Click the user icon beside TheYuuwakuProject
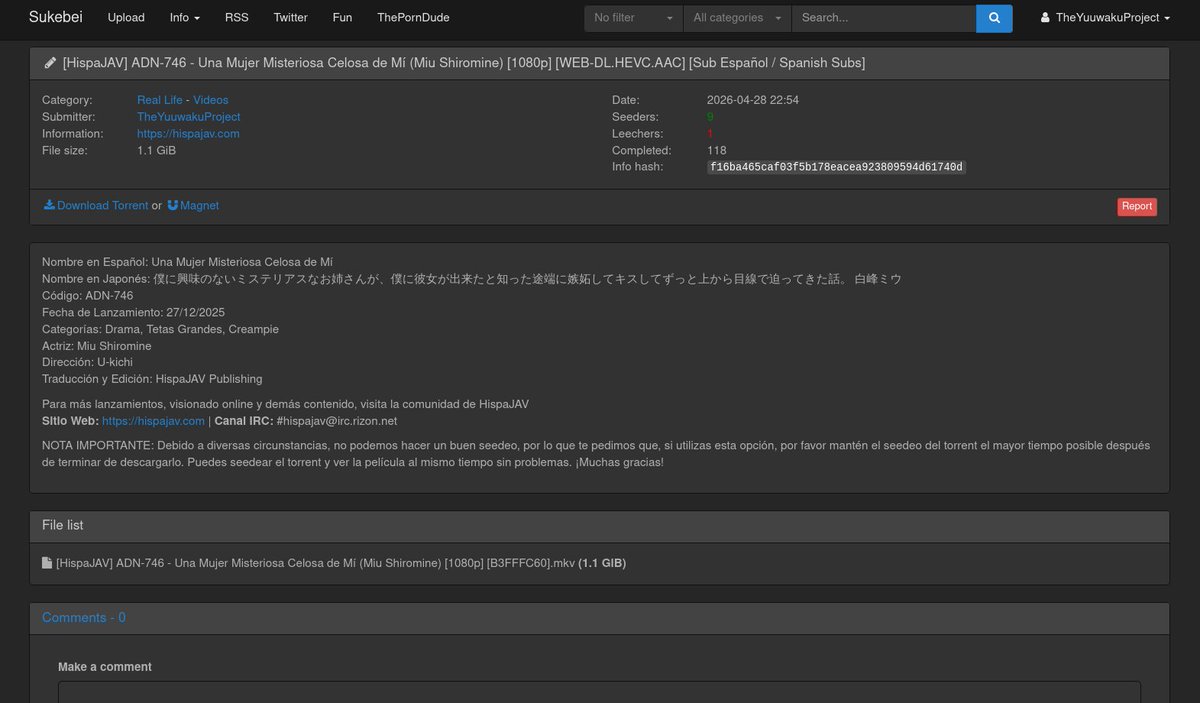 tap(1045, 18)
